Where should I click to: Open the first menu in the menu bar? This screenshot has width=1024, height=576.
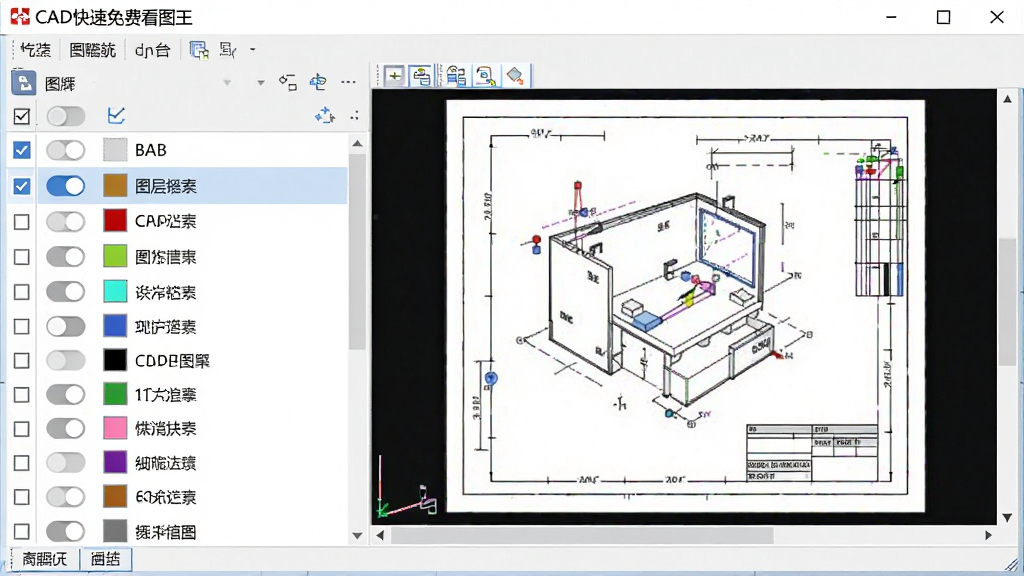point(35,50)
